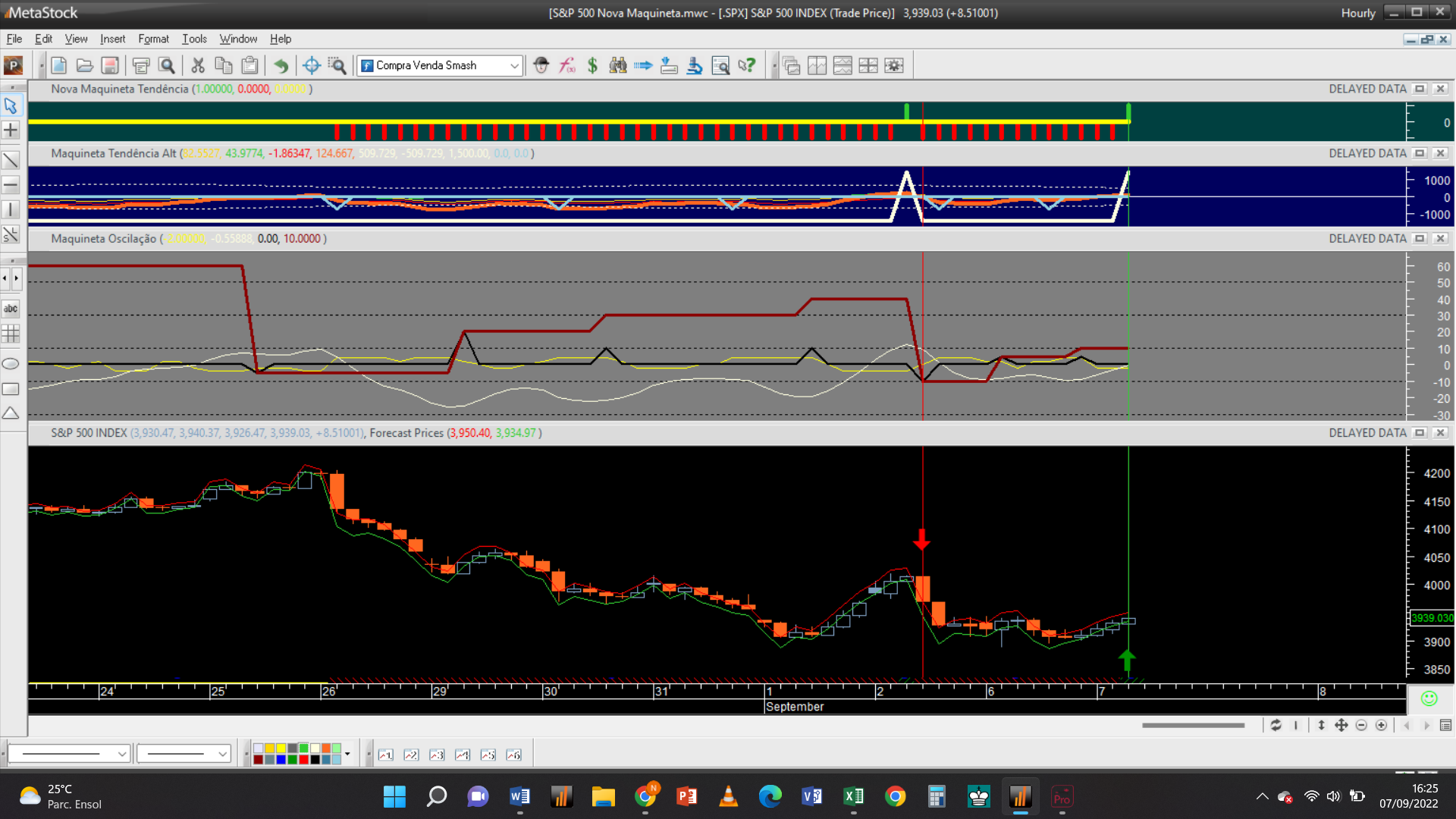Click the Undo arrow icon
Viewport: 1456px width, 819px height.
point(281,66)
